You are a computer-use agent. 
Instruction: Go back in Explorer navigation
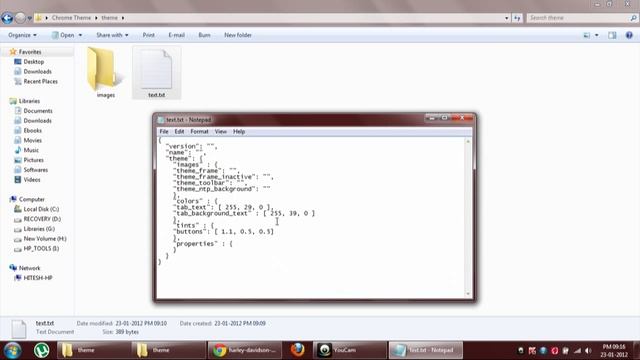[x=7, y=18]
